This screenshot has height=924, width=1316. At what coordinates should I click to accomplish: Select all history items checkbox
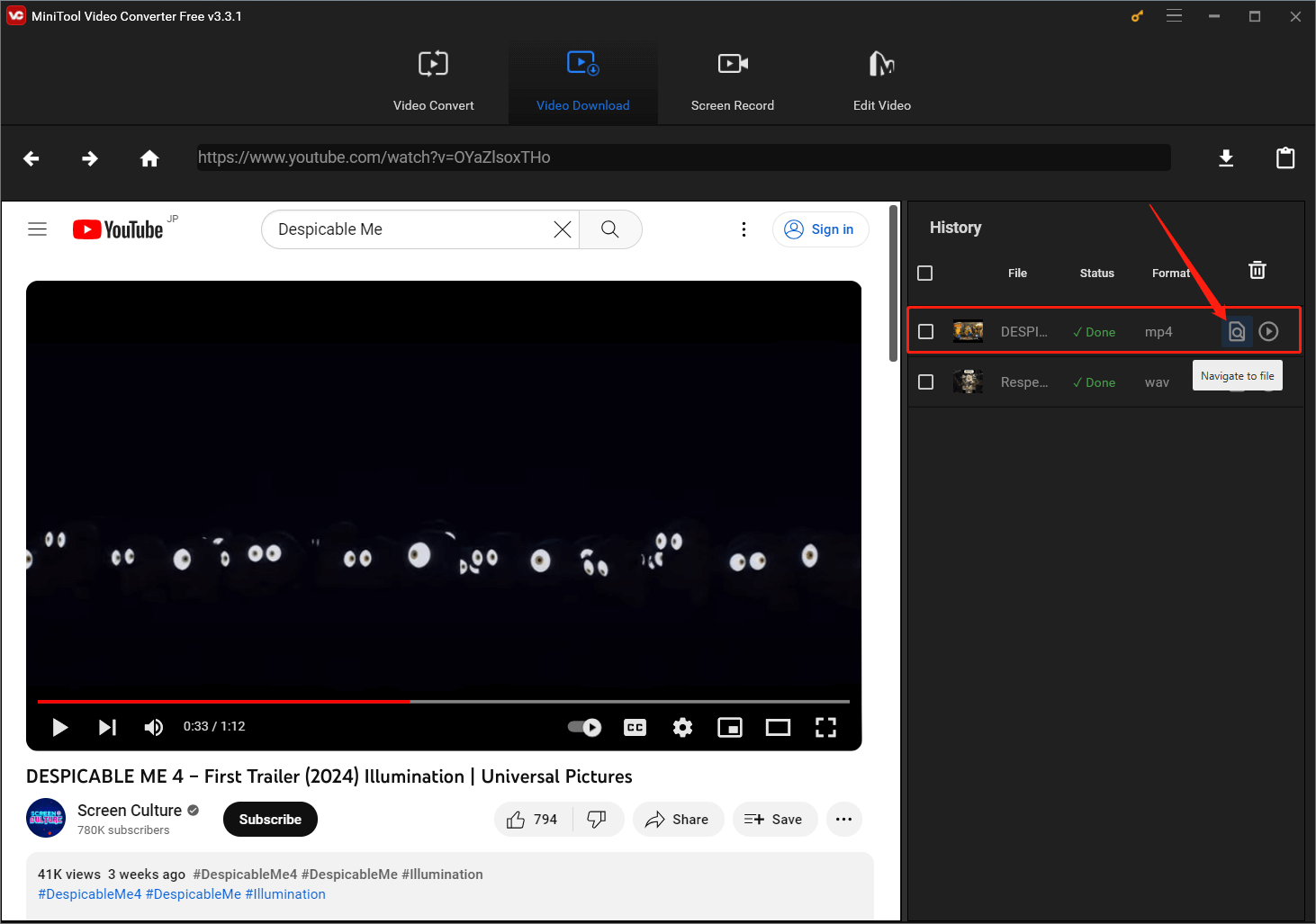[x=924, y=273]
